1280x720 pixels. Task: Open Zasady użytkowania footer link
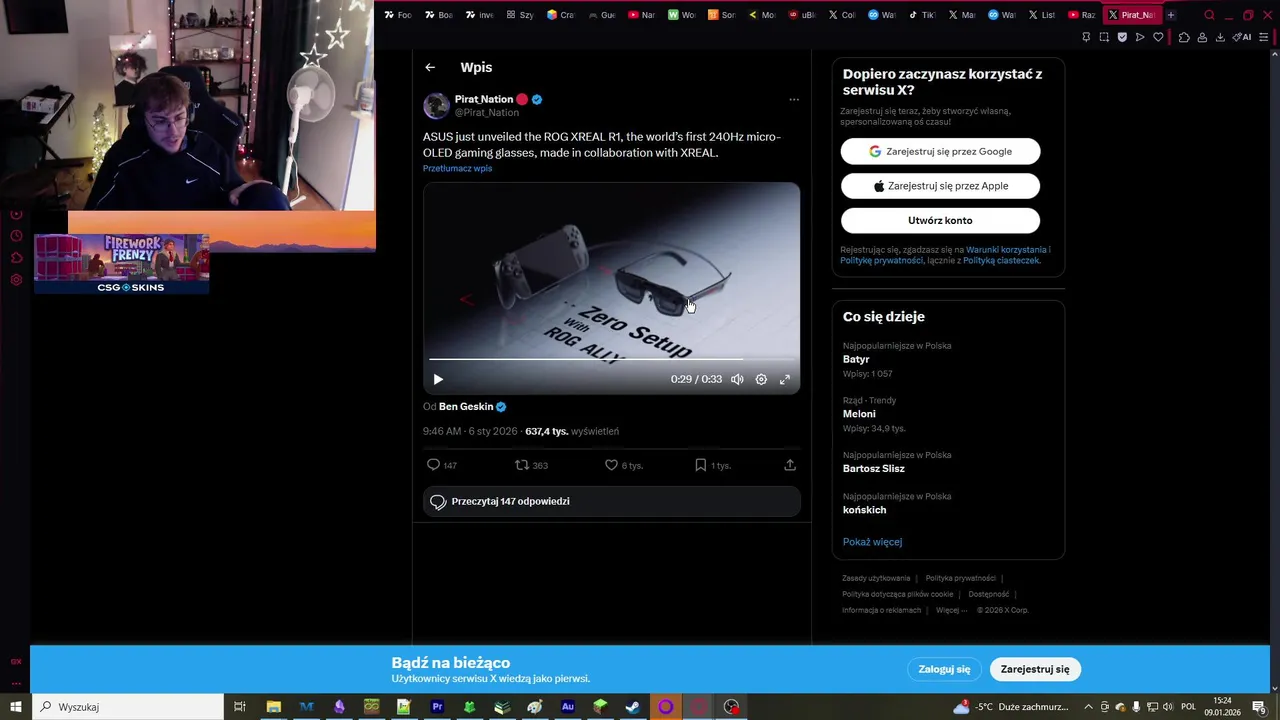click(x=876, y=578)
